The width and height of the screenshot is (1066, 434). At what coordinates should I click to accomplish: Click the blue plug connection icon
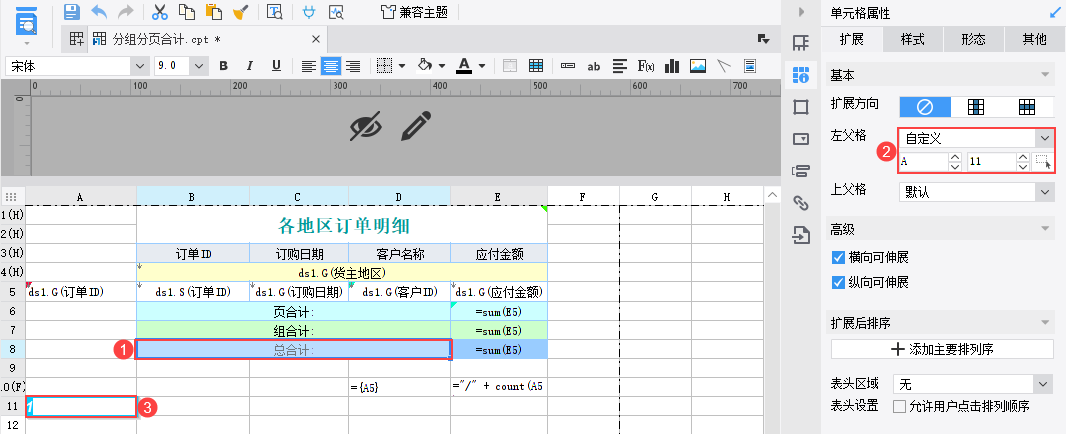(x=309, y=12)
